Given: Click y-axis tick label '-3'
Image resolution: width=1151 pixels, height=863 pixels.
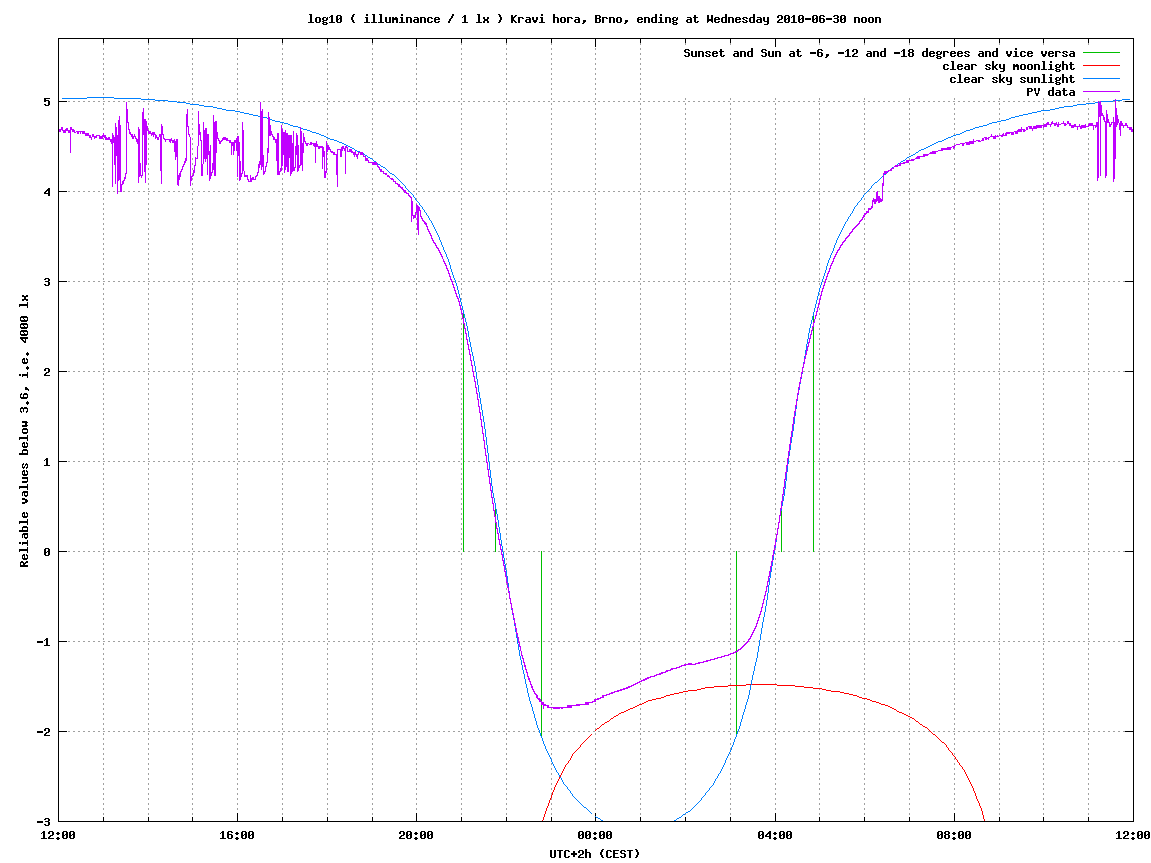Looking at the screenshot, I should pos(43,821).
